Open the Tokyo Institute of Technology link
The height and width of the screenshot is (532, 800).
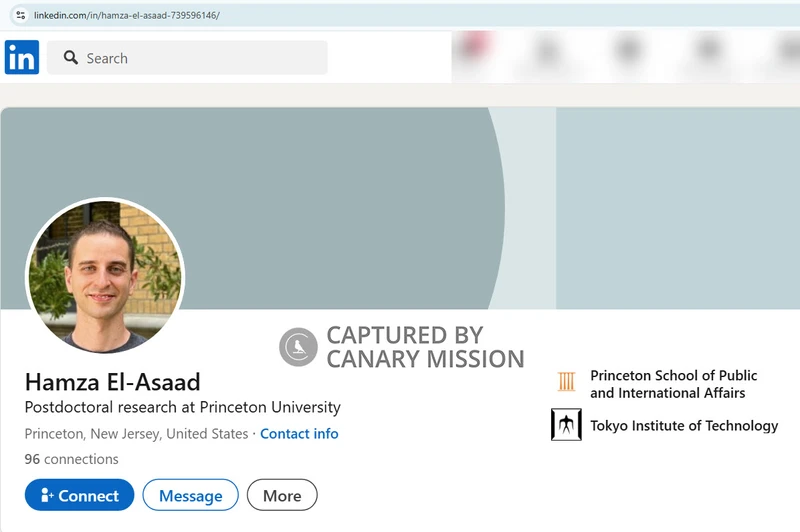(x=684, y=425)
